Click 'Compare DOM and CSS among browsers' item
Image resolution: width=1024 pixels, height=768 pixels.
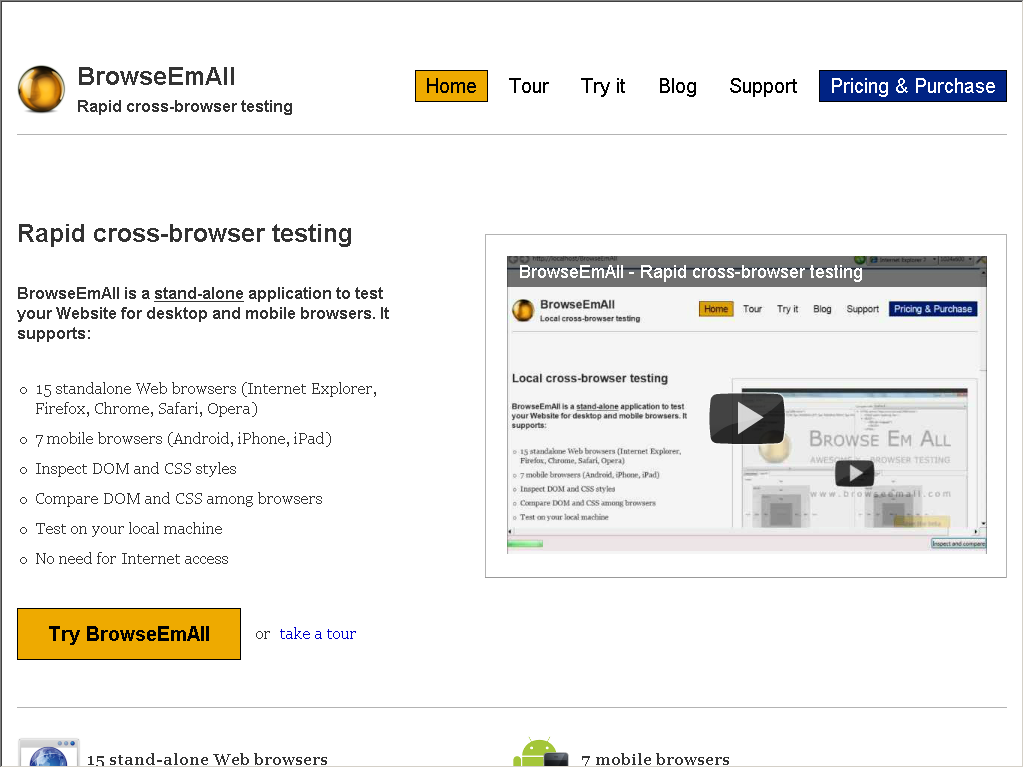tap(179, 499)
